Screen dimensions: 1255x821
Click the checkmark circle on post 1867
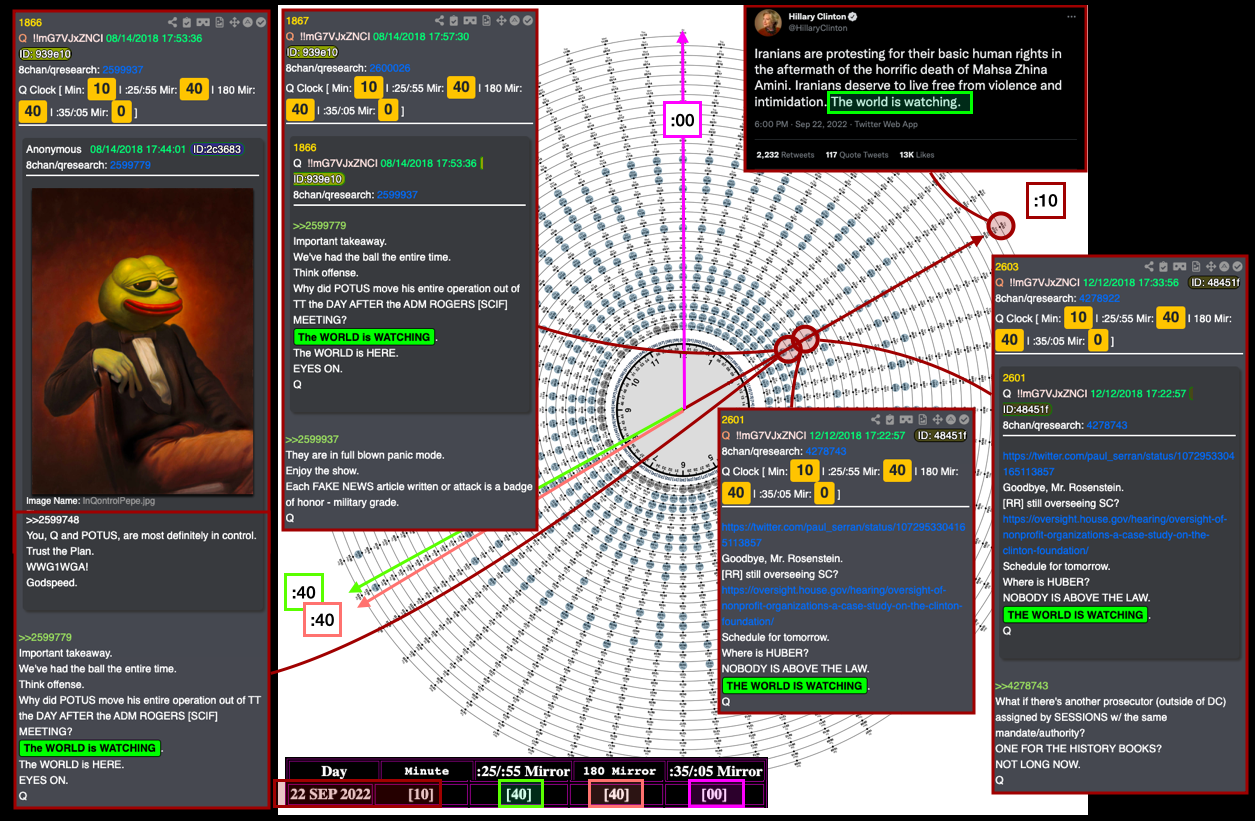(528, 20)
